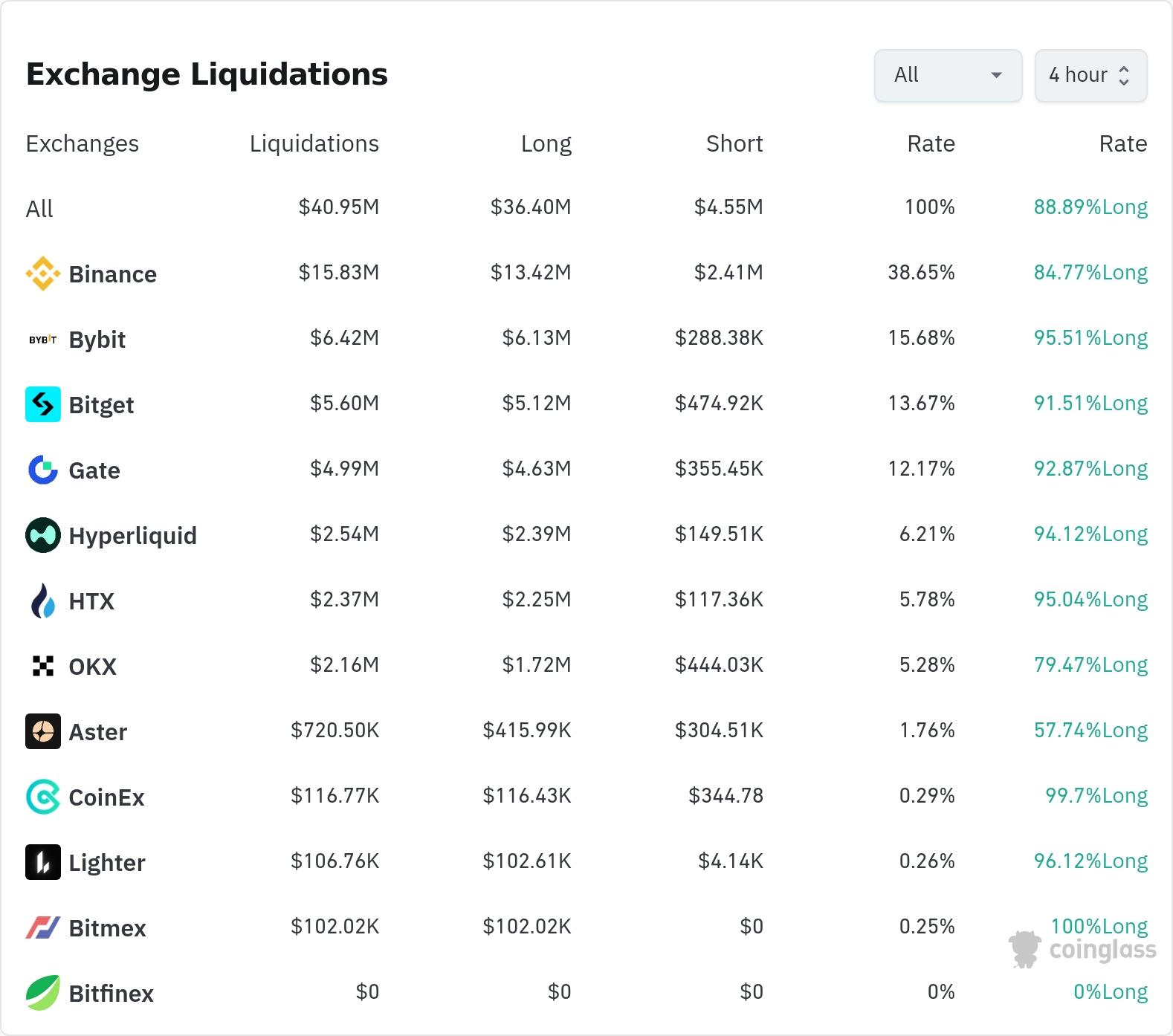1173x1036 pixels.
Task: Sort by Long column header
Action: coord(546,143)
